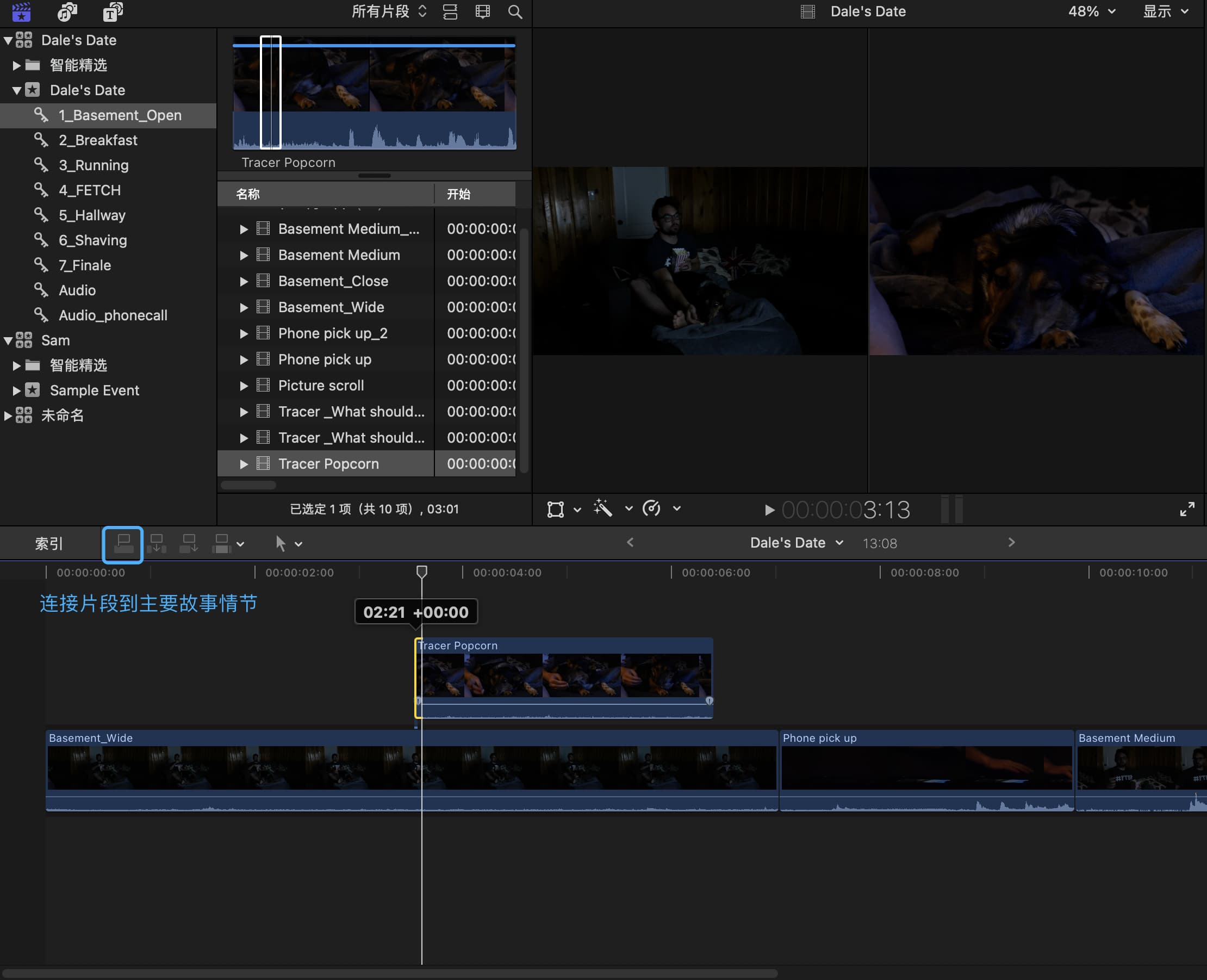Open the Transform tool options dropdown arrow

click(577, 509)
